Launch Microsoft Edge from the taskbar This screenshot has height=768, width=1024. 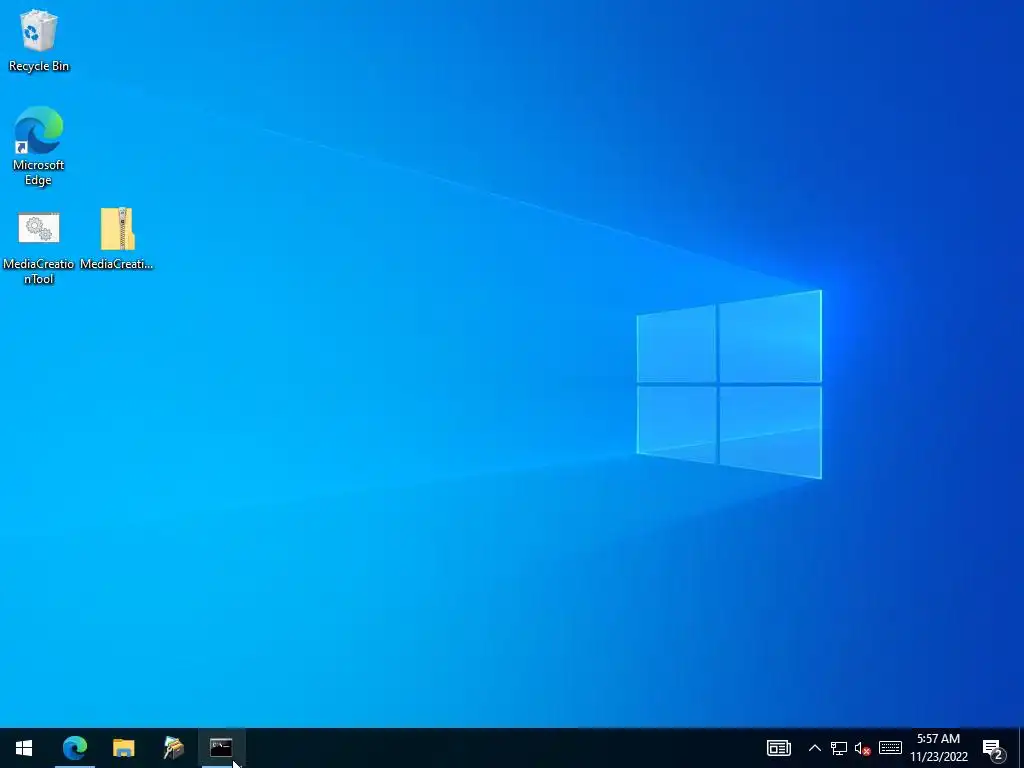coord(74,748)
